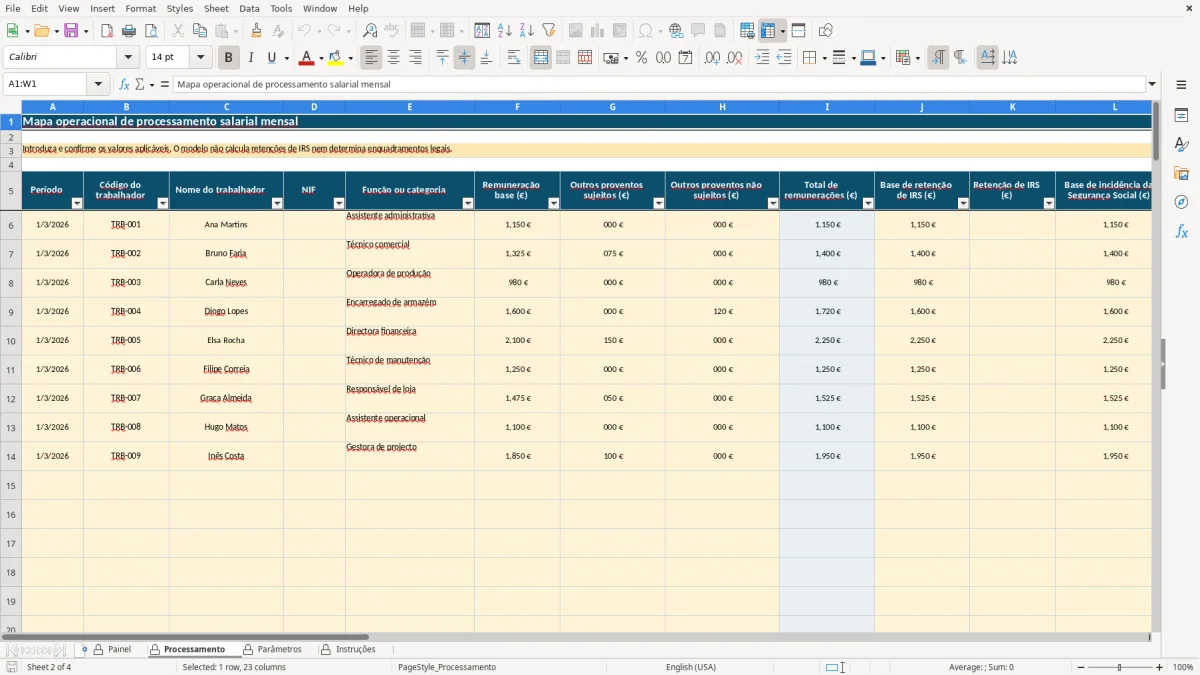
Task: Apply yellow background highlight color
Action: pos(336,58)
